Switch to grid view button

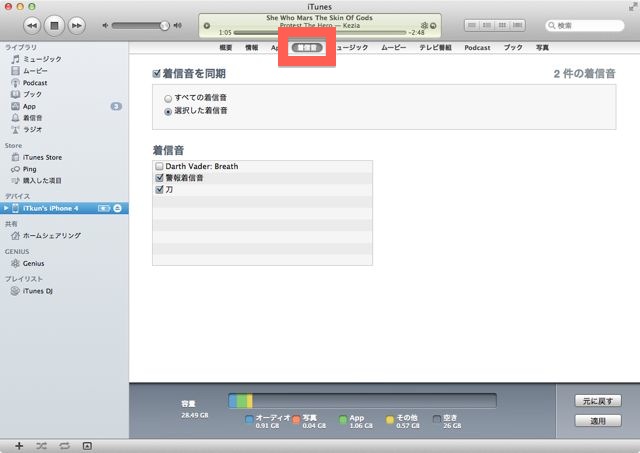tap(502, 25)
